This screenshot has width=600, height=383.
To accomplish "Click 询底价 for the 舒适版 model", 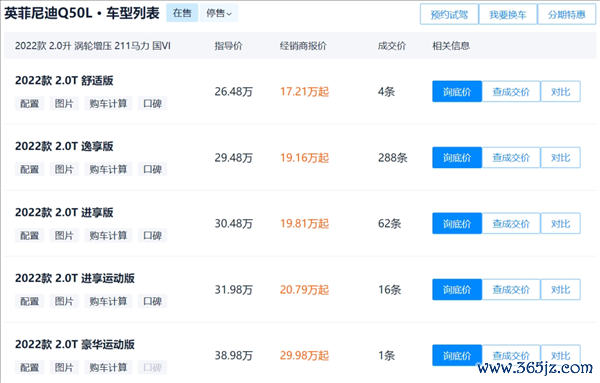I will [x=457, y=91].
